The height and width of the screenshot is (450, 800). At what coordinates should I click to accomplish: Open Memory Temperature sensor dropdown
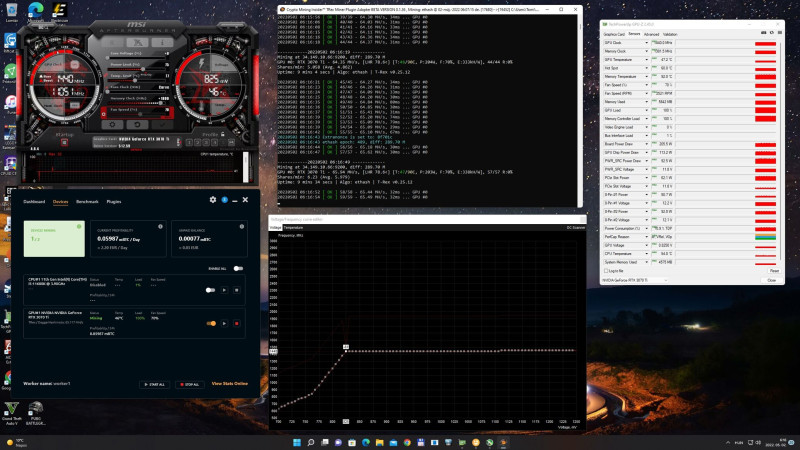[646, 77]
